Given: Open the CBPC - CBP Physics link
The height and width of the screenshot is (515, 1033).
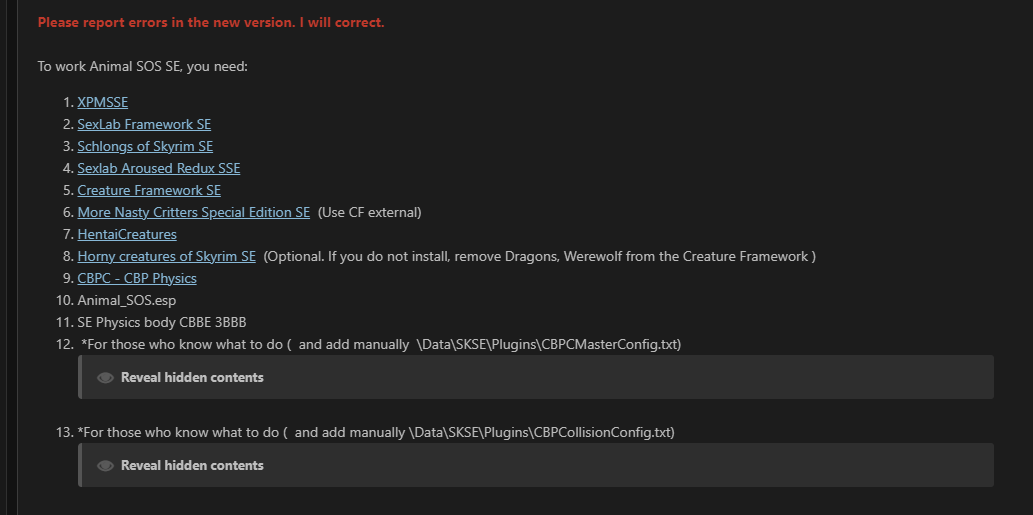Looking at the screenshot, I should (137, 278).
